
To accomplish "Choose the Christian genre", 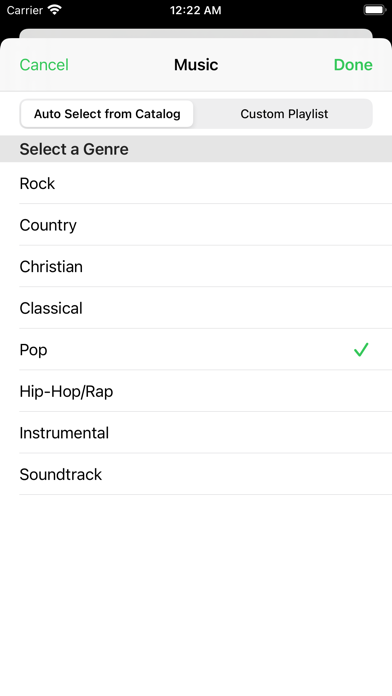I will 196,266.
